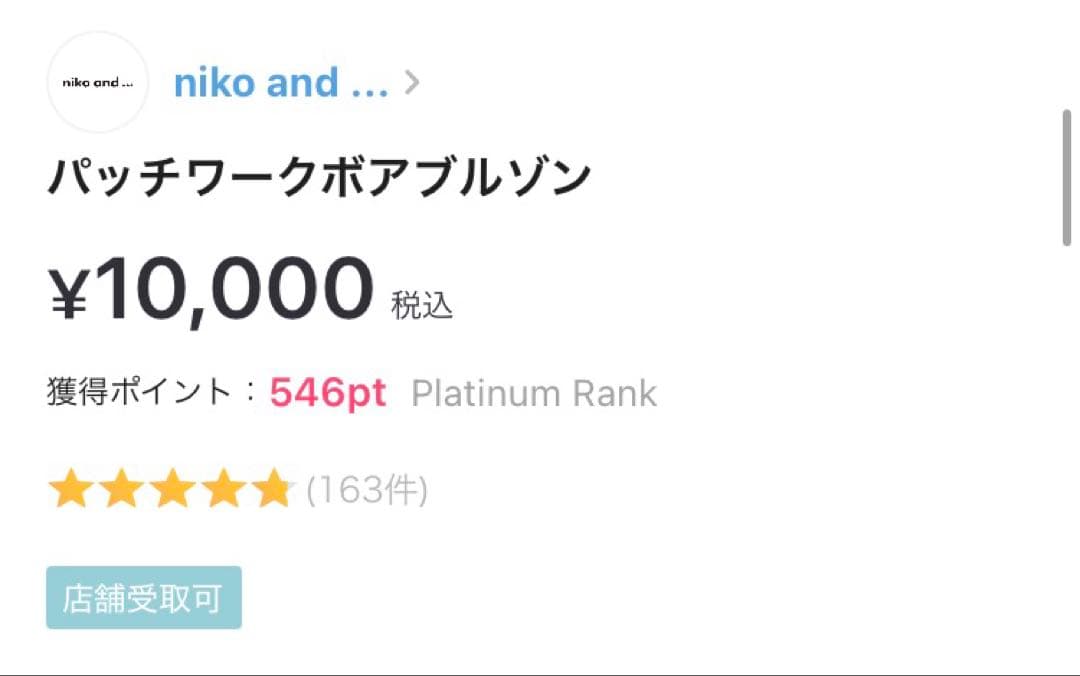
Task: Tap the 店舗受取可 store pickup badge
Action: click(x=143, y=597)
